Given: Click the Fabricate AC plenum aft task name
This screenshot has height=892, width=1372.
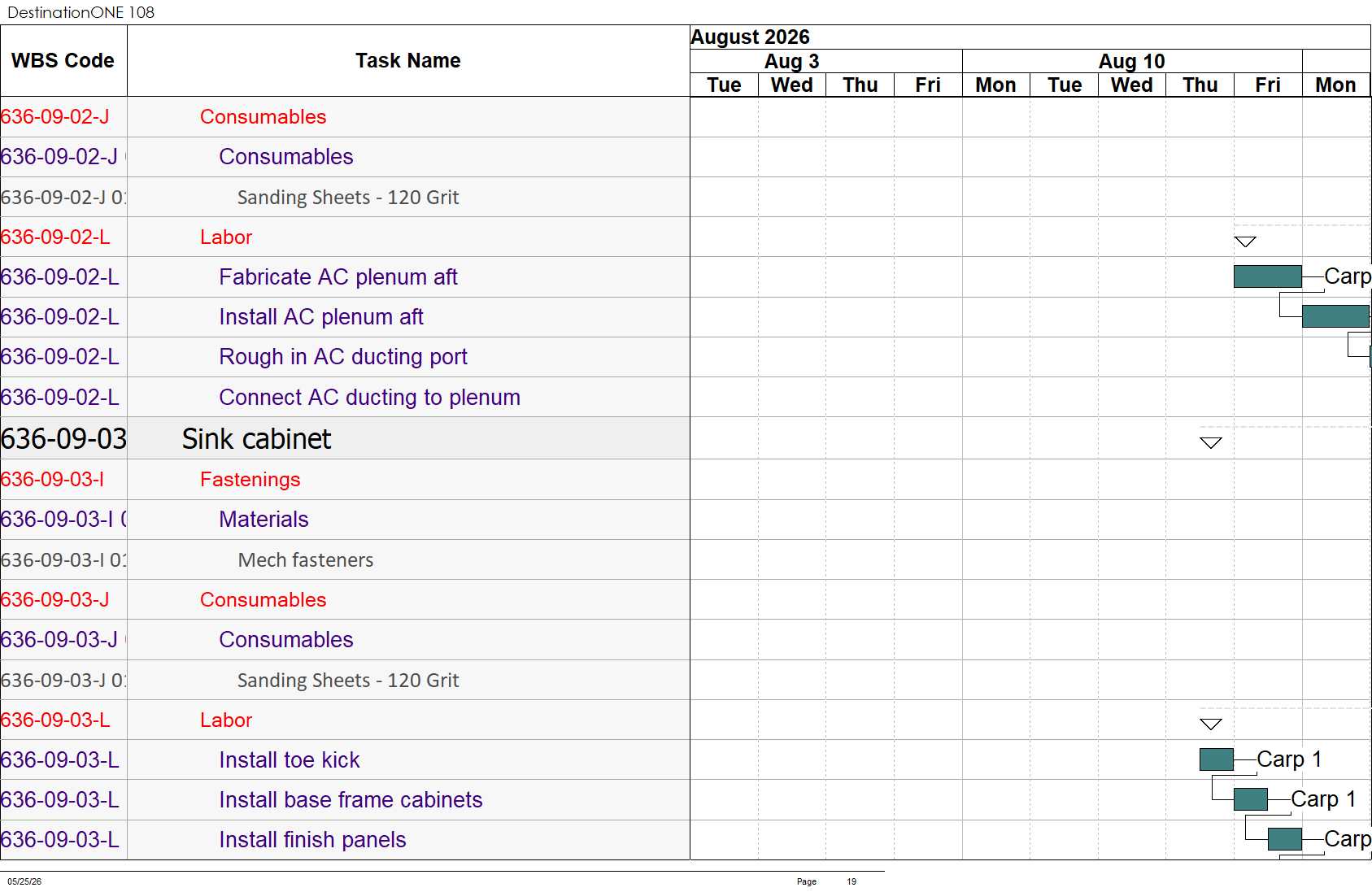Looking at the screenshot, I should [338, 277].
